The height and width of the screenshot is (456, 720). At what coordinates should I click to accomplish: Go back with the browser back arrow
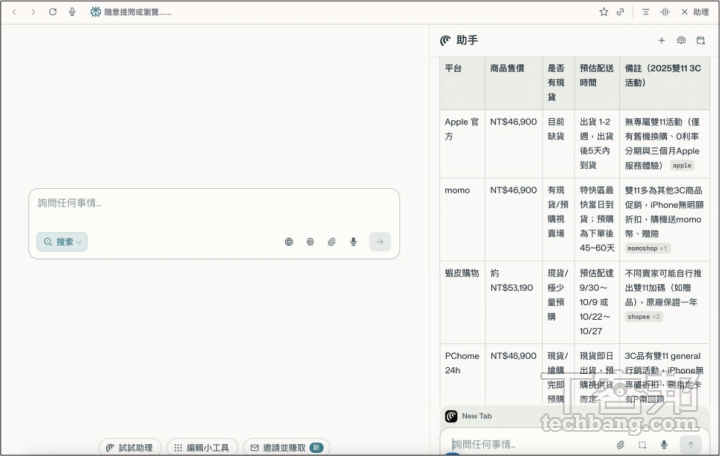(14, 12)
